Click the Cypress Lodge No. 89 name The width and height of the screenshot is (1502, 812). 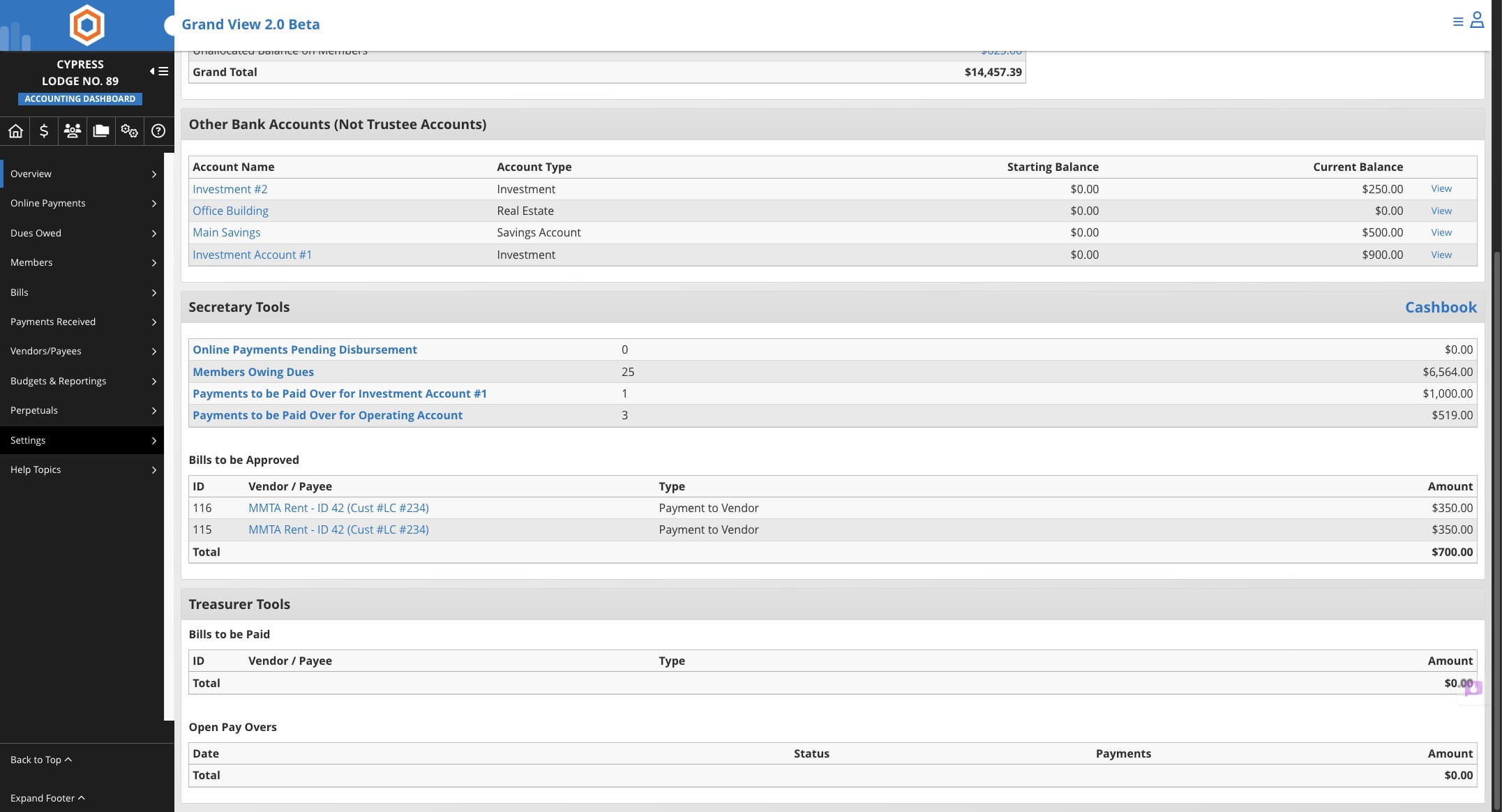(80, 73)
